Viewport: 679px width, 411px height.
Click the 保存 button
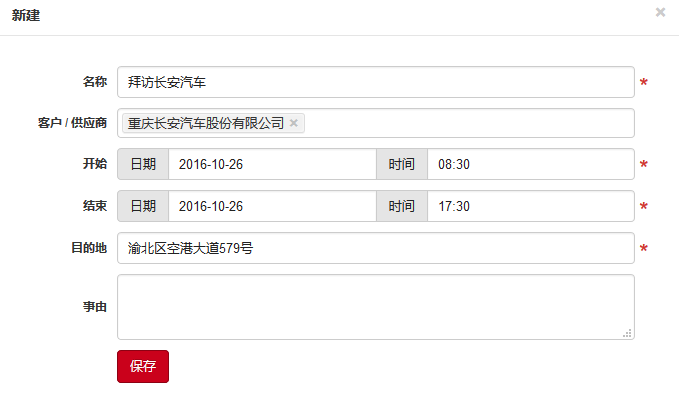(x=143, y=366)
